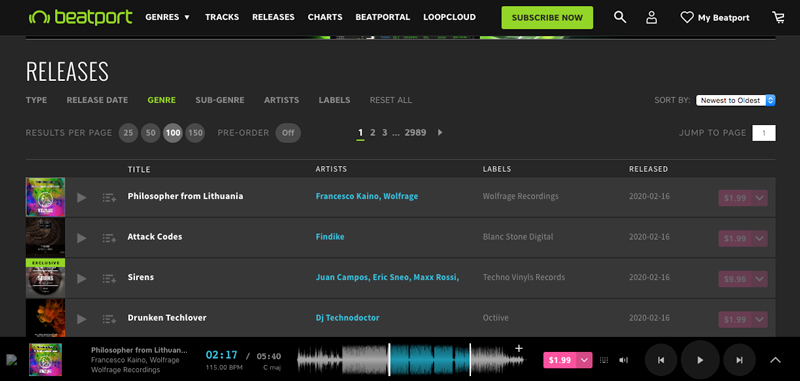The image size is (800, 381).
Task: Set results per page to 100
Action: pyautogui.click(x=173, y=133)
